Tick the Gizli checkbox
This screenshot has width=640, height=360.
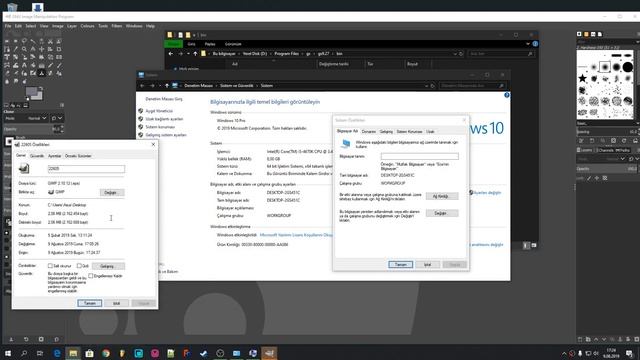pos(79,266)
